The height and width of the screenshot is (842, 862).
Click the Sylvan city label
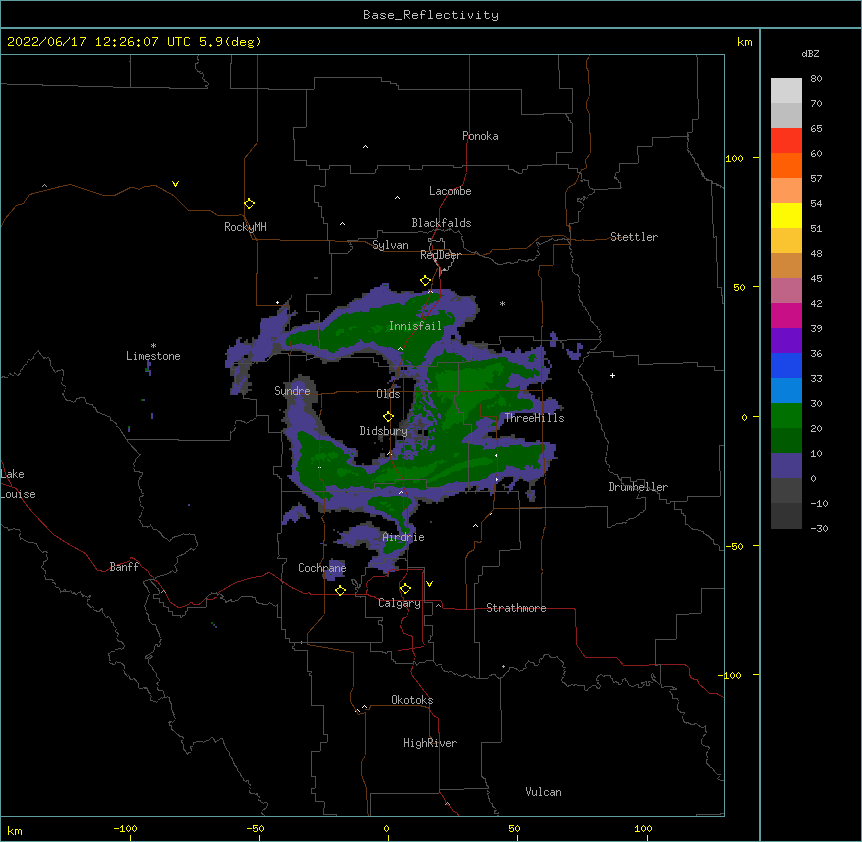point(390,245)
